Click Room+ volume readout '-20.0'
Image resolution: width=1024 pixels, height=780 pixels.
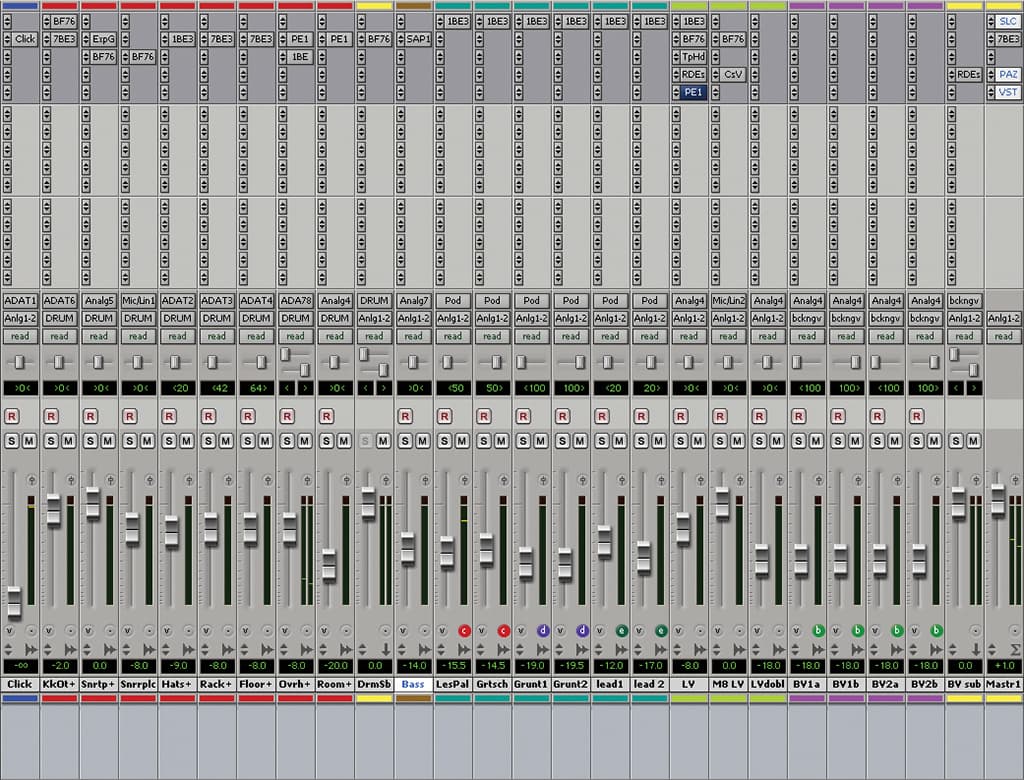coord(335,666)
